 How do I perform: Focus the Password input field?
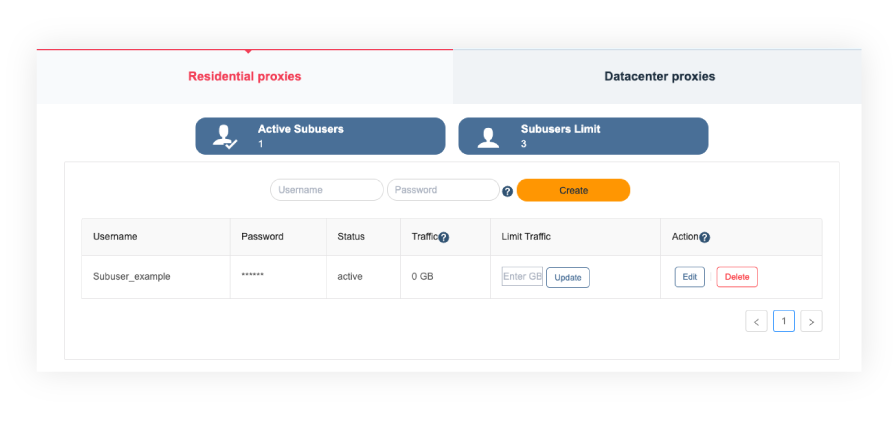442,190
